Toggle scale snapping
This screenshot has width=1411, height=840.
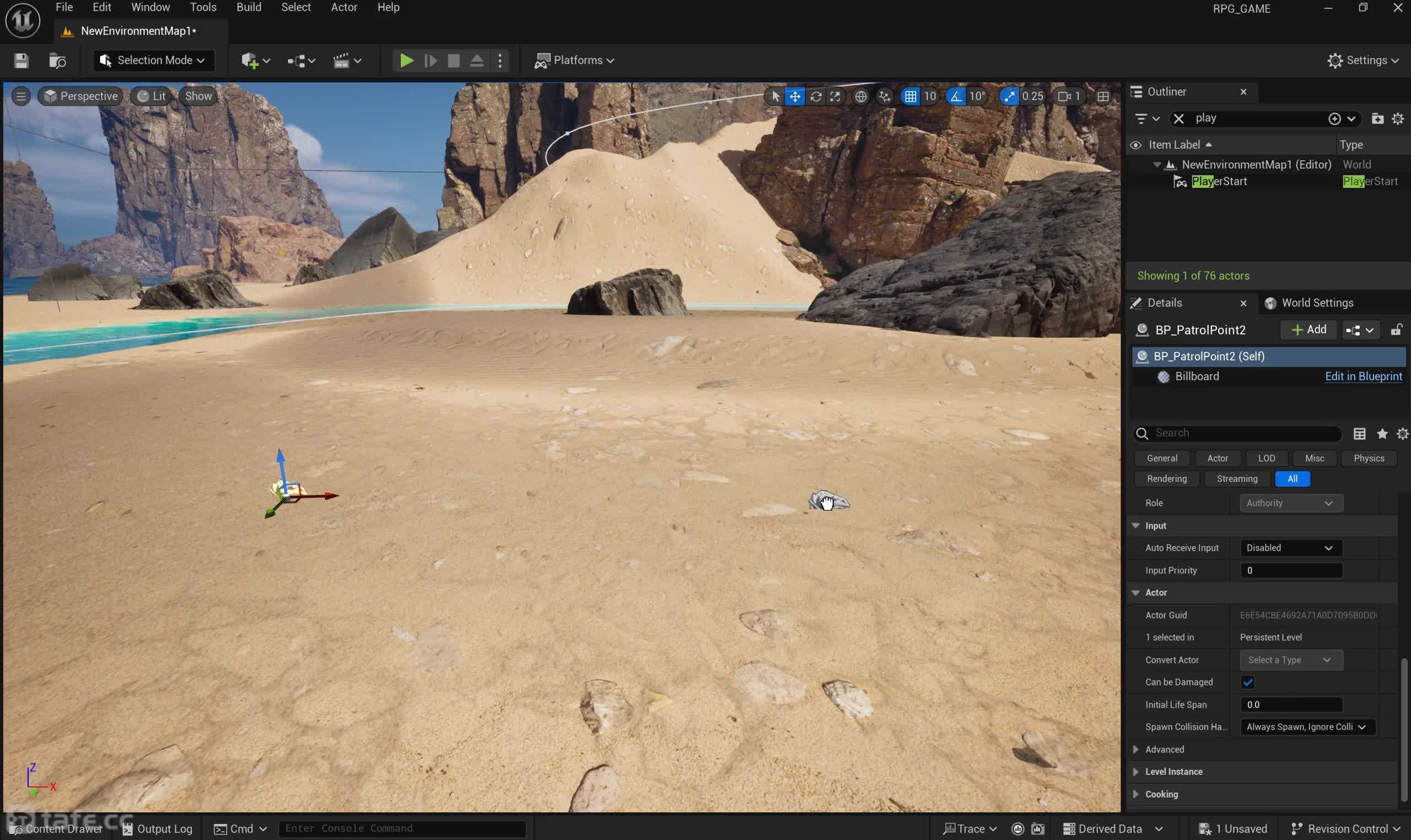click(1009, 96)
